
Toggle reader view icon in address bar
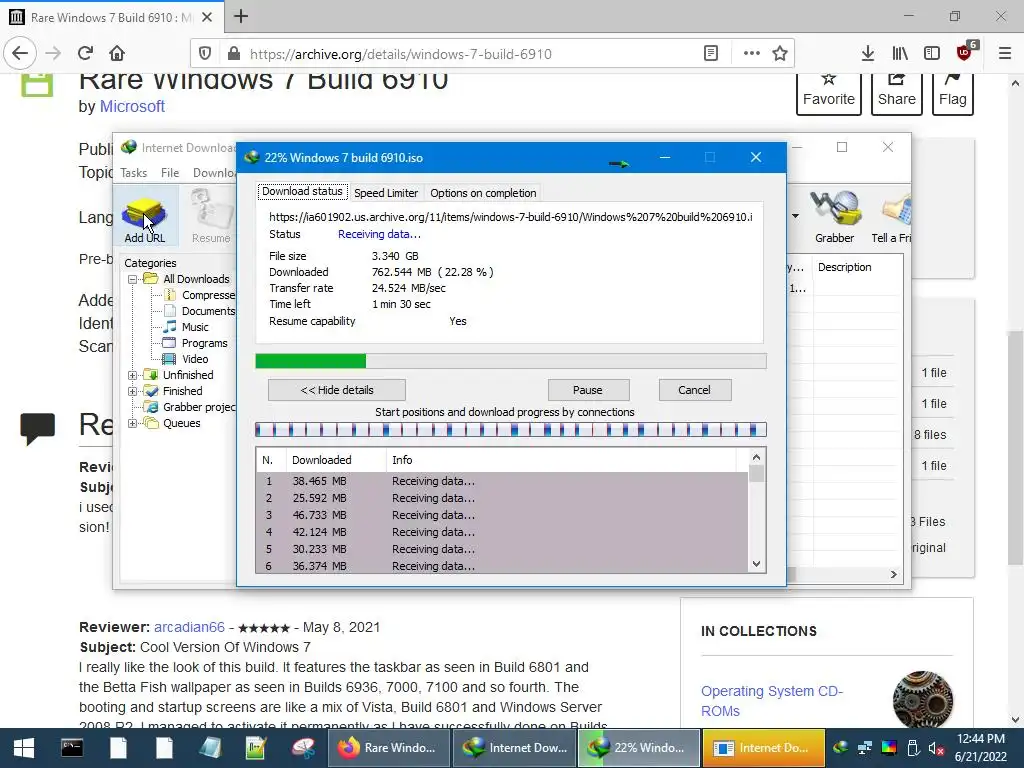tap(711, 54)
